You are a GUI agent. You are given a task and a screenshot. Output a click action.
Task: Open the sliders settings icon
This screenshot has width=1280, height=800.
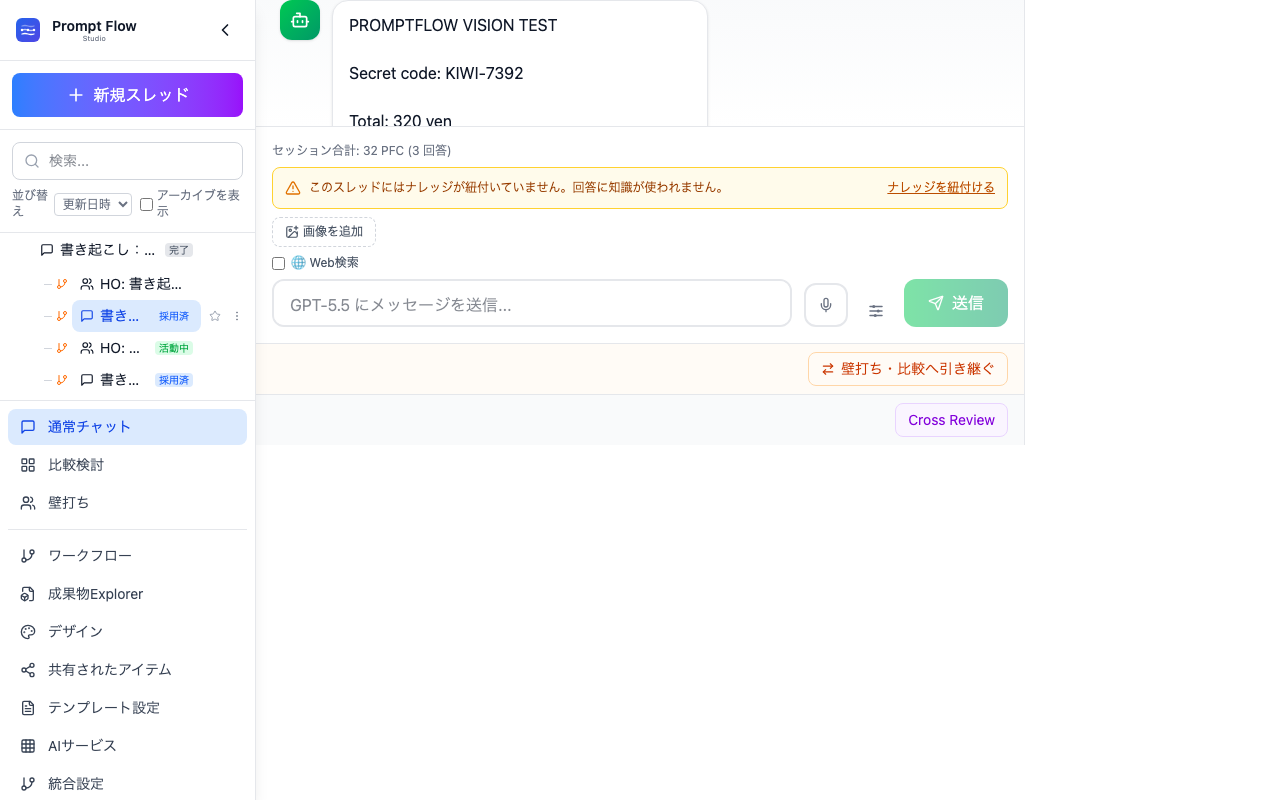[876, 311]
